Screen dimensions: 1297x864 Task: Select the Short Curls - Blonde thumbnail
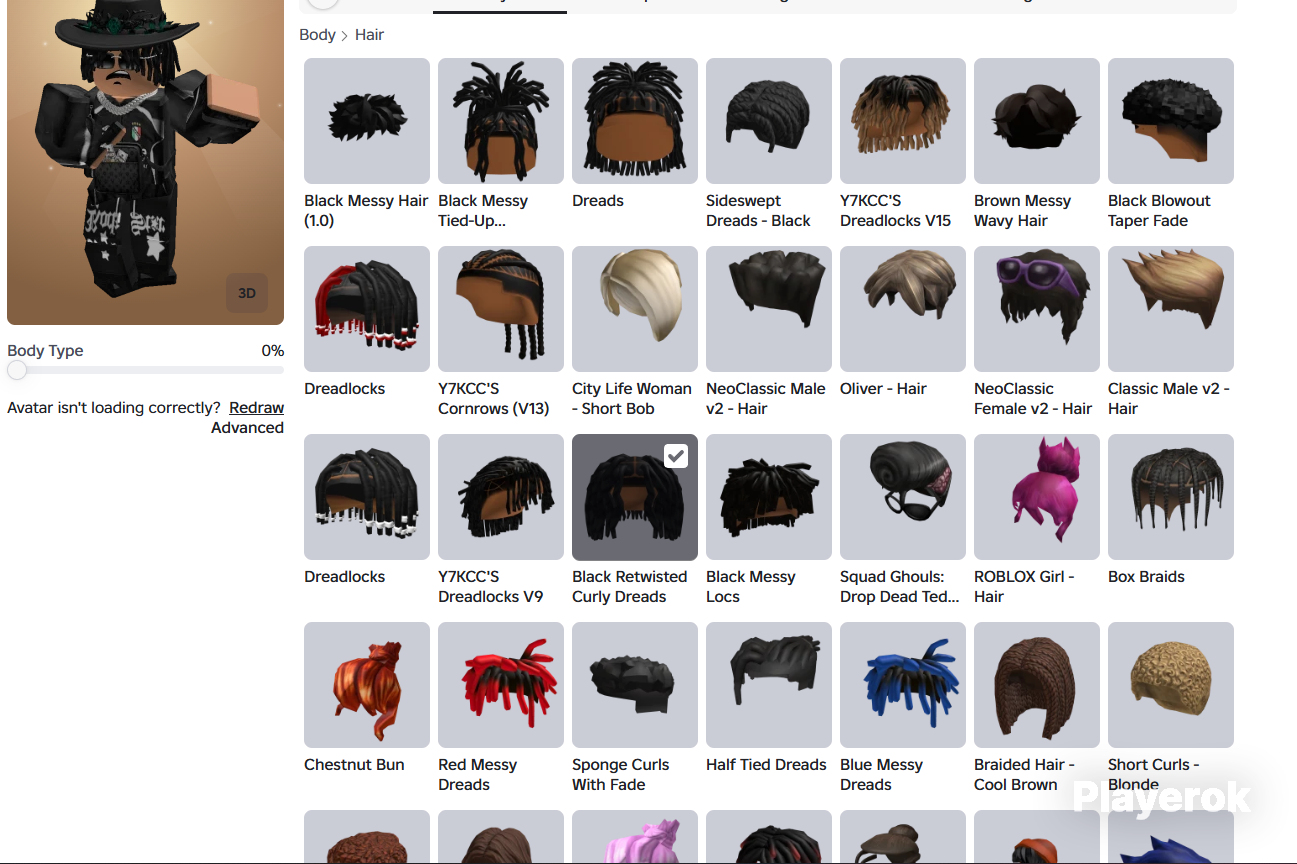[1171, 685]
